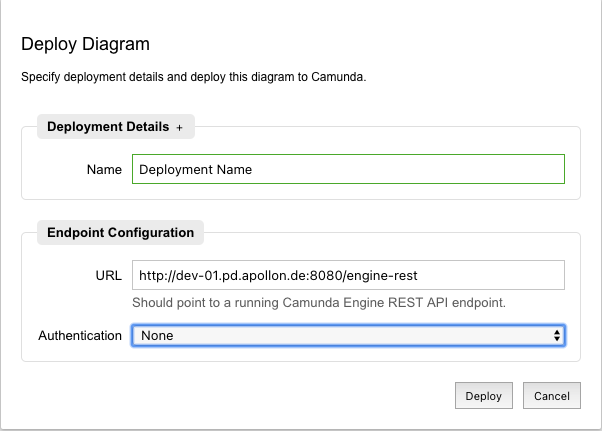
Task: Click the Name field label
Action: (x=104, y=169)
